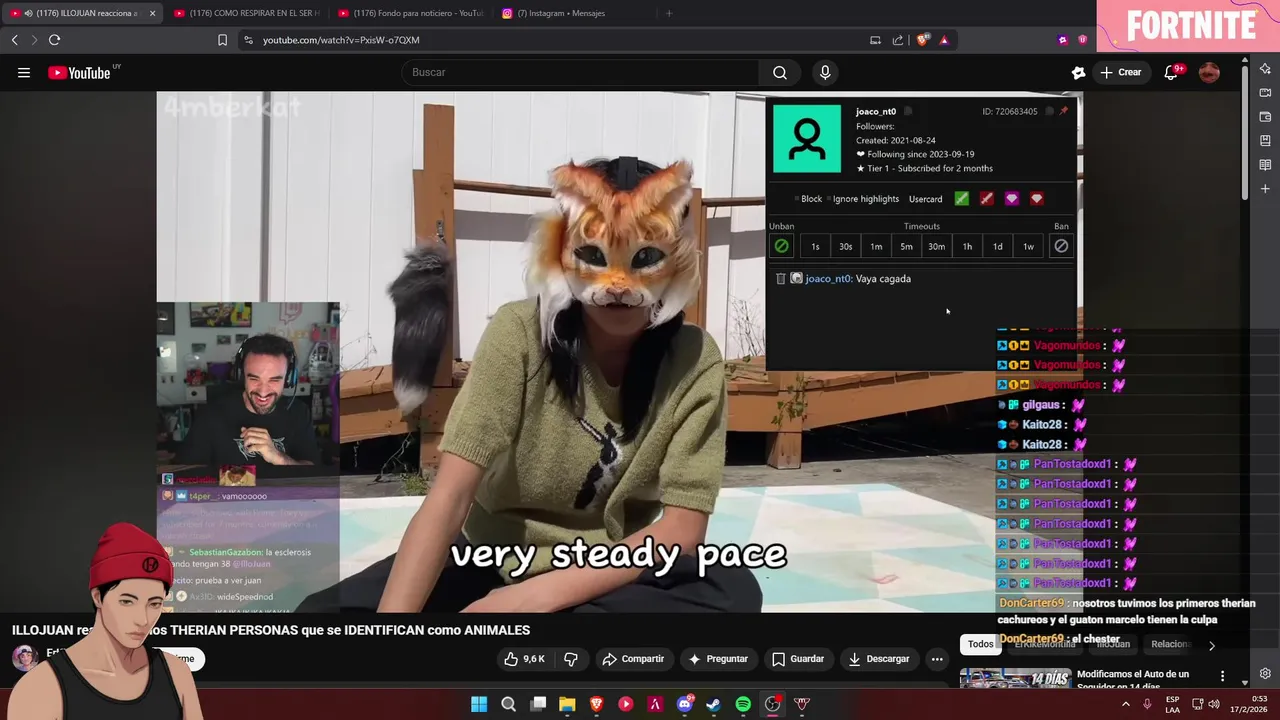Image resolution: width=1280 pixels, height=720 pixels.
Task: Click the Descargar button
Action: tap(879, 659)
